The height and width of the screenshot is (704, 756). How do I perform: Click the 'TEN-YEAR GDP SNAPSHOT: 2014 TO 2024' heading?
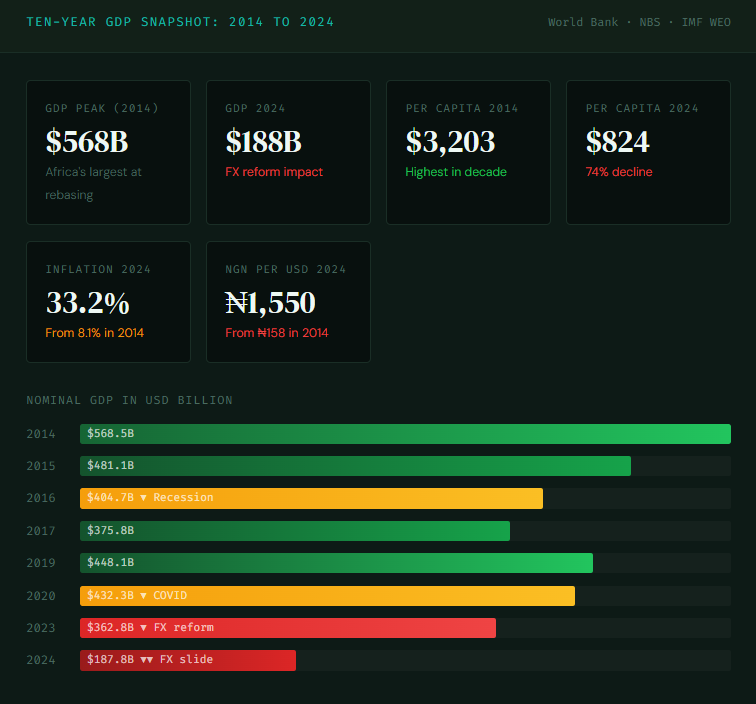pos(180,22)
